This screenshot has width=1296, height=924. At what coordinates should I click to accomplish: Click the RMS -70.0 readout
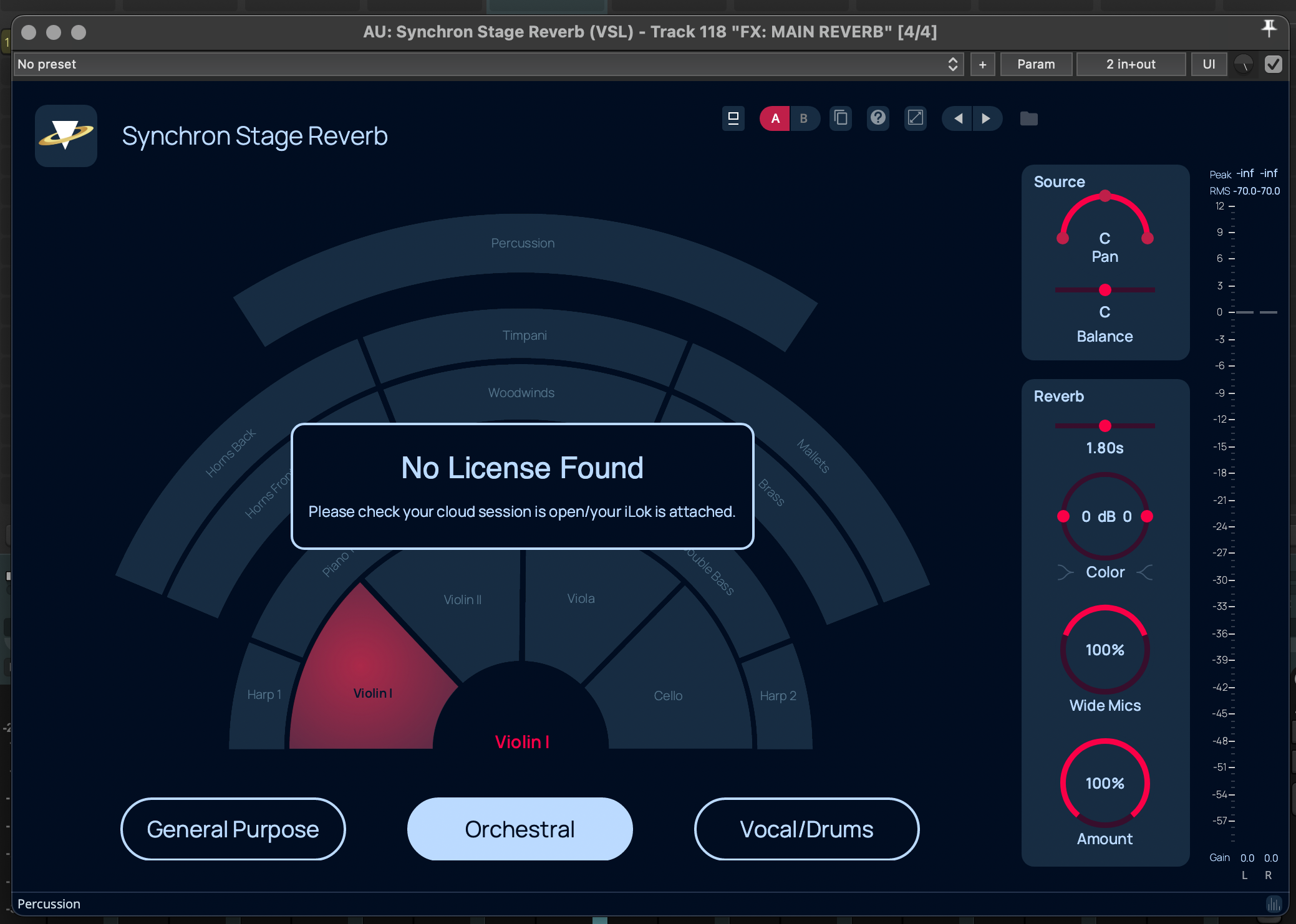click(1257, 191)
